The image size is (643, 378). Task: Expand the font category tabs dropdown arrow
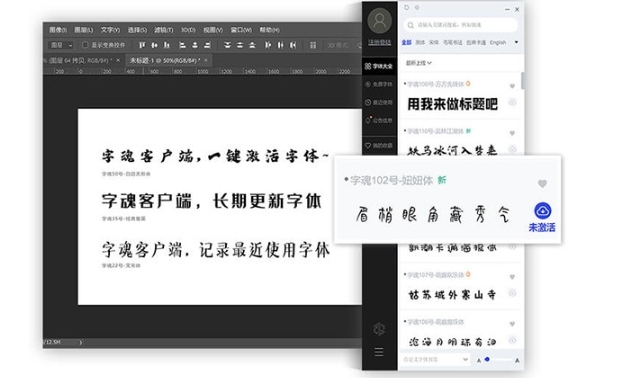516,42
